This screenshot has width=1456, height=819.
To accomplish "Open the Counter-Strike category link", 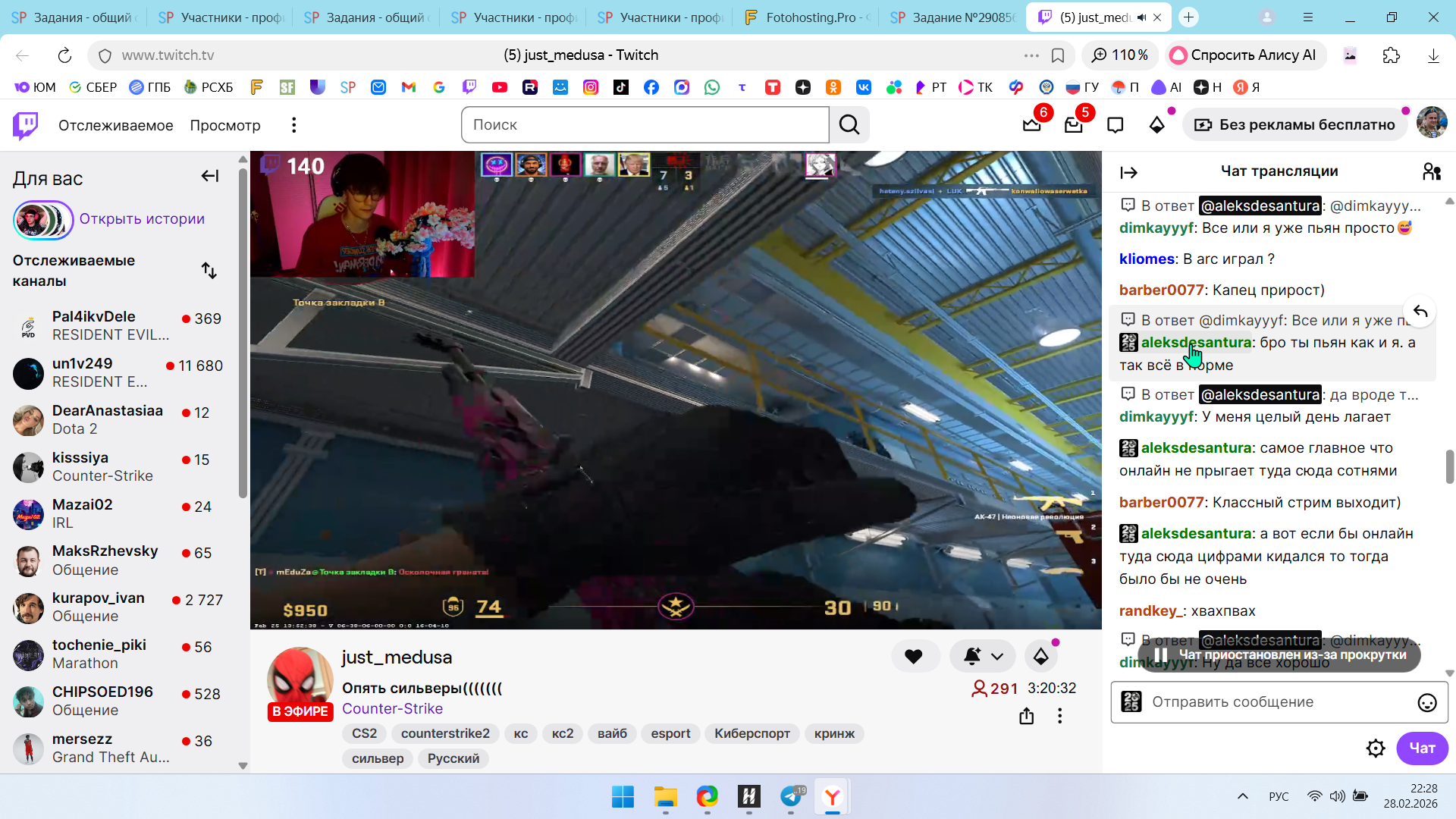I will (x=392, y=709).
